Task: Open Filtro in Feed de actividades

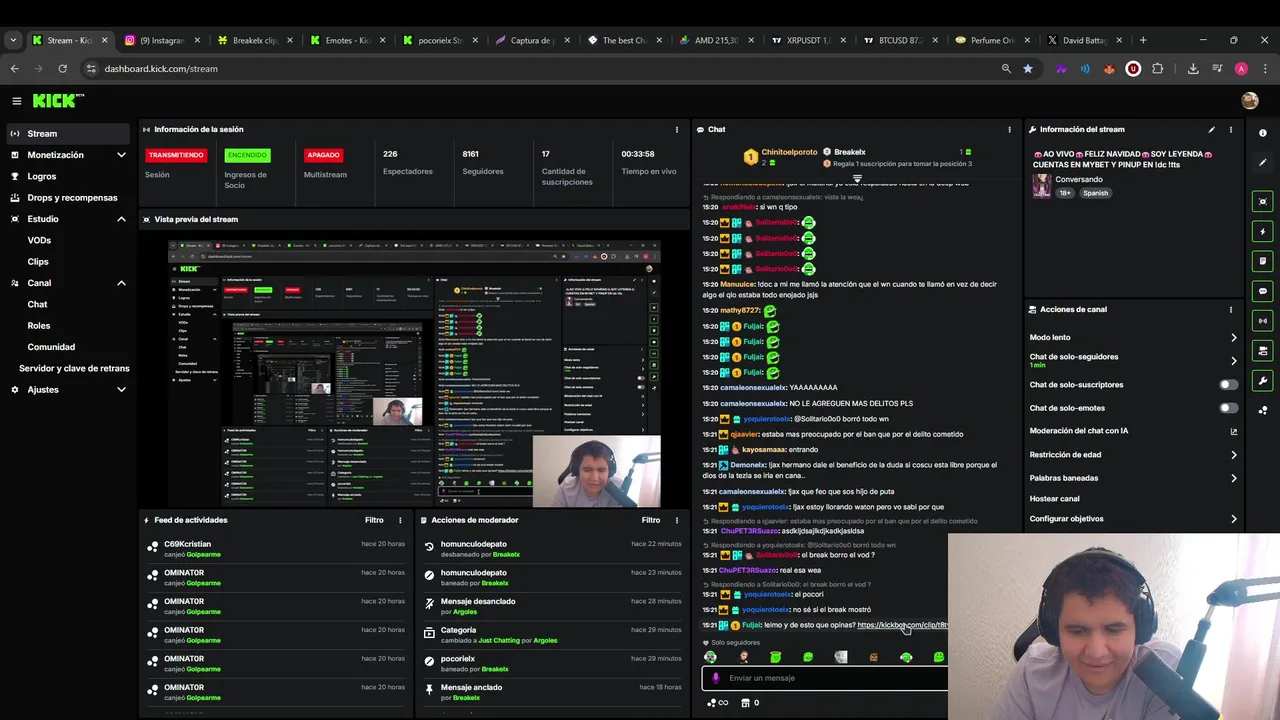Action: (x=374, y=520)
